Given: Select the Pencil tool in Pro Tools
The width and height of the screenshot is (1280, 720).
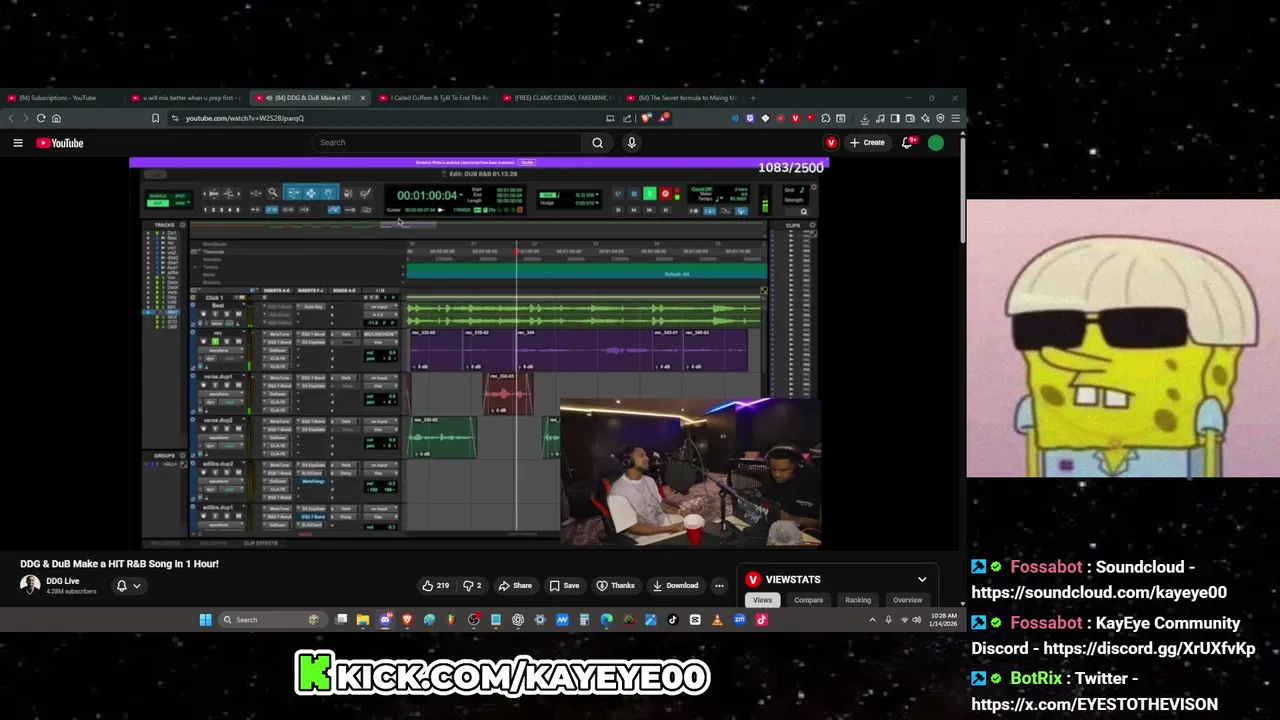Looking at the screenshot, I should [366, 192].
